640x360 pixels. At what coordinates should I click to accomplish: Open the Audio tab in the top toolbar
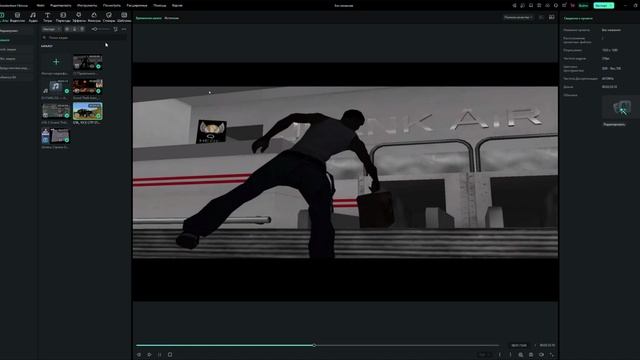[33, 17]
